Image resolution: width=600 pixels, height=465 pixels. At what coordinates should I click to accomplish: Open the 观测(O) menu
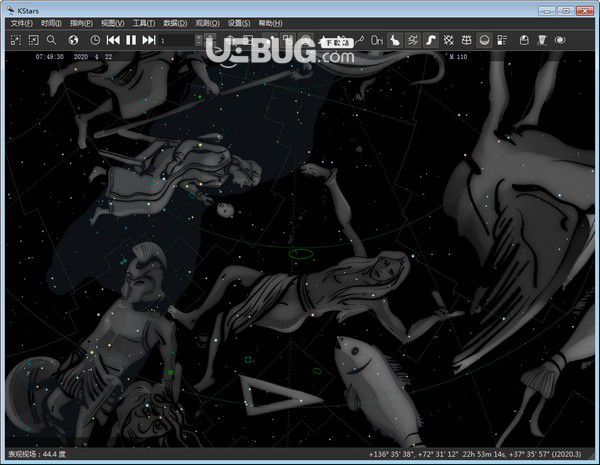207,23
